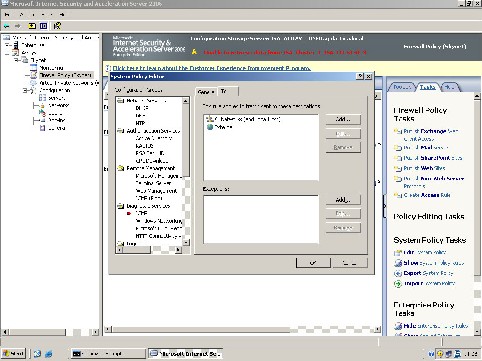Click scroll-down arrow of dialog tree scrollbar
This screenshot has height=361, width=482.
click(186, 242)
